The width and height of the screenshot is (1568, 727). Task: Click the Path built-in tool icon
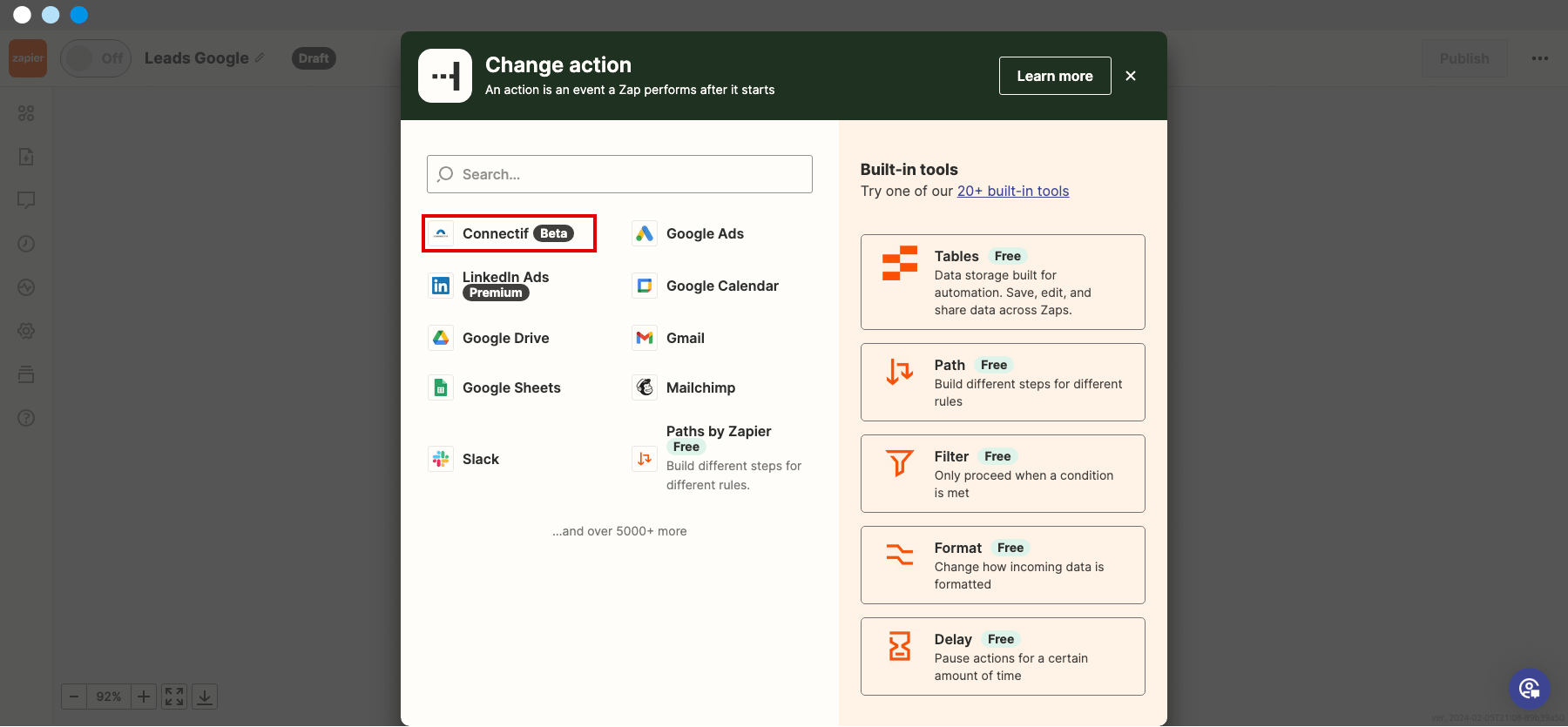pos(900,372)
